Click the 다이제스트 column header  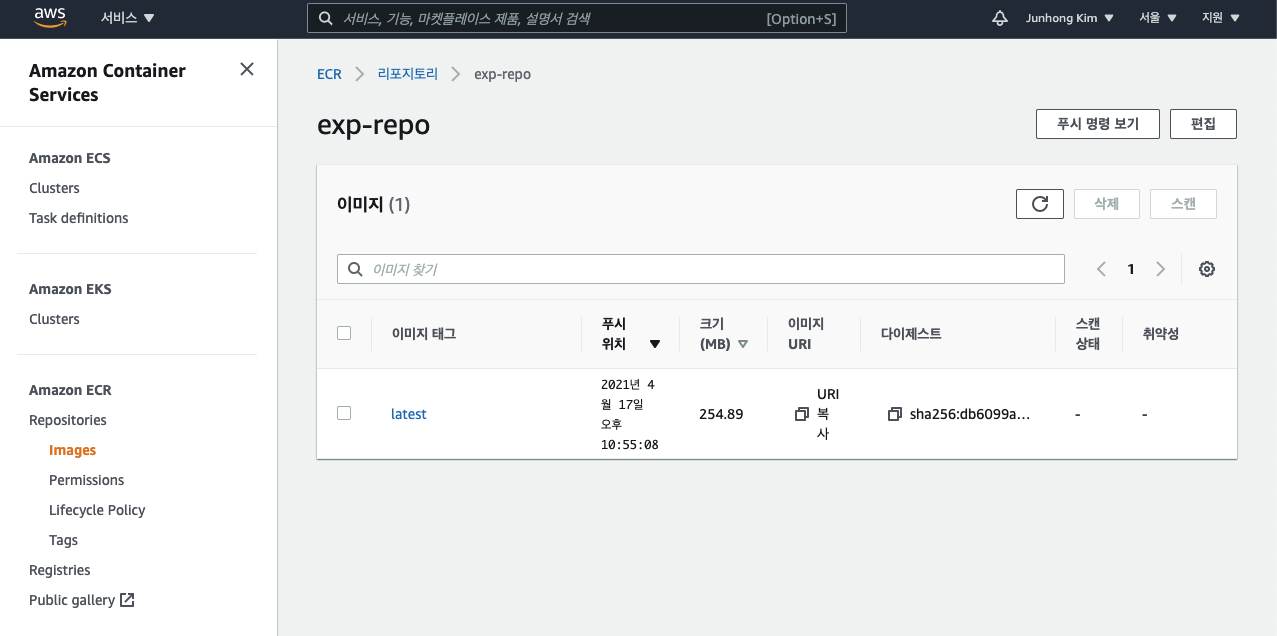pyautogui.click(x=911, y=334)
